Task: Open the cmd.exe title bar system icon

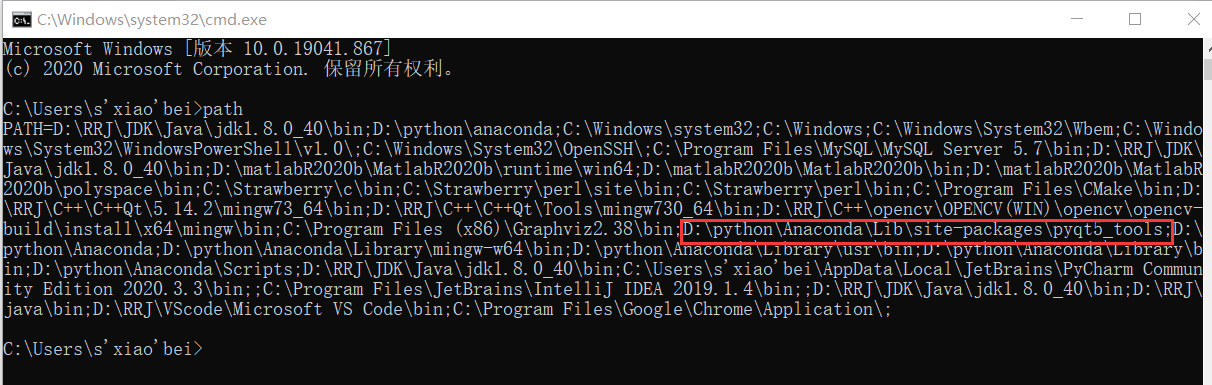Action: (x=18, y=18)
